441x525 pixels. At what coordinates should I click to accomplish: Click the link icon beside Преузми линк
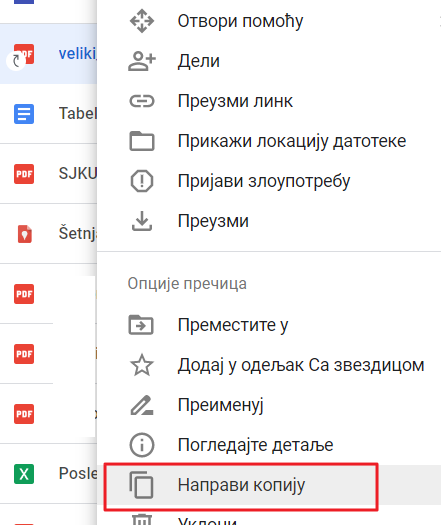(x=142, y=101)
